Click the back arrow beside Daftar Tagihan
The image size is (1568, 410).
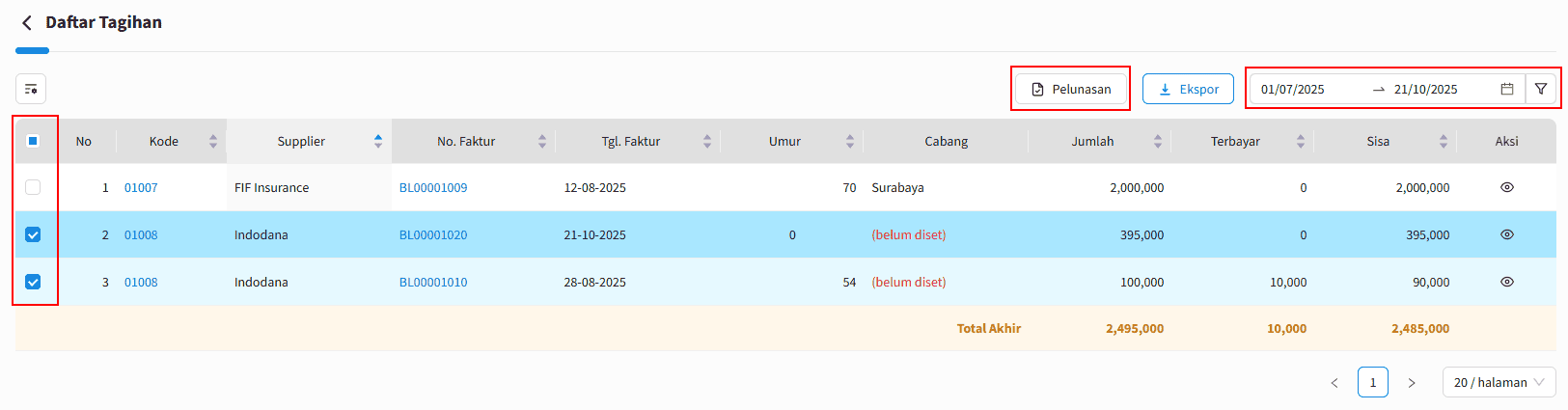[27, 22]
